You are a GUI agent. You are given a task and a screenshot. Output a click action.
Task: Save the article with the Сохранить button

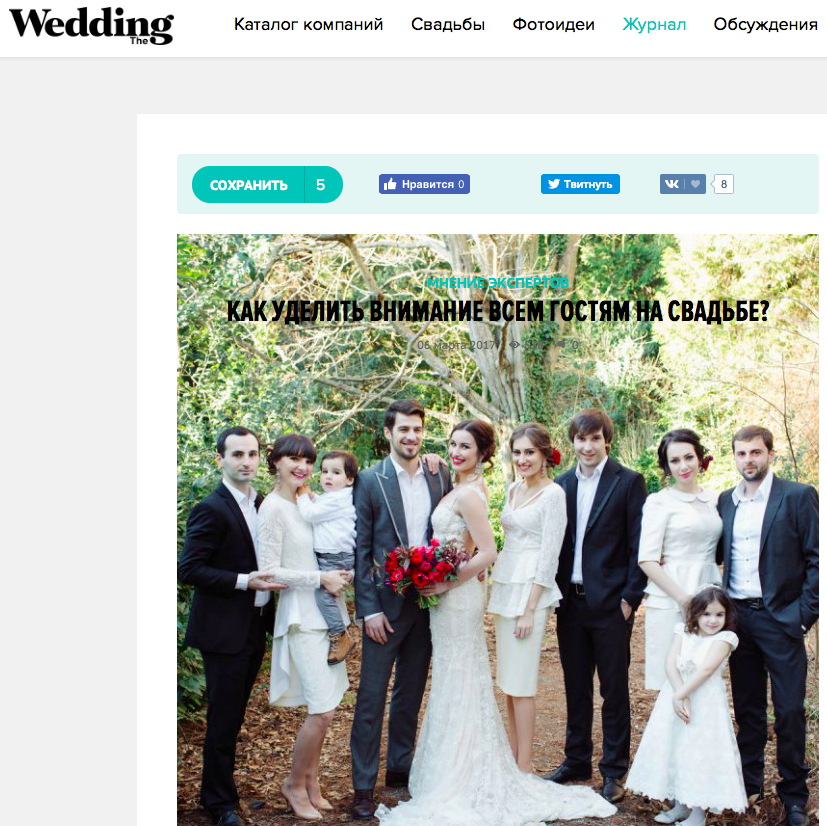248,185
